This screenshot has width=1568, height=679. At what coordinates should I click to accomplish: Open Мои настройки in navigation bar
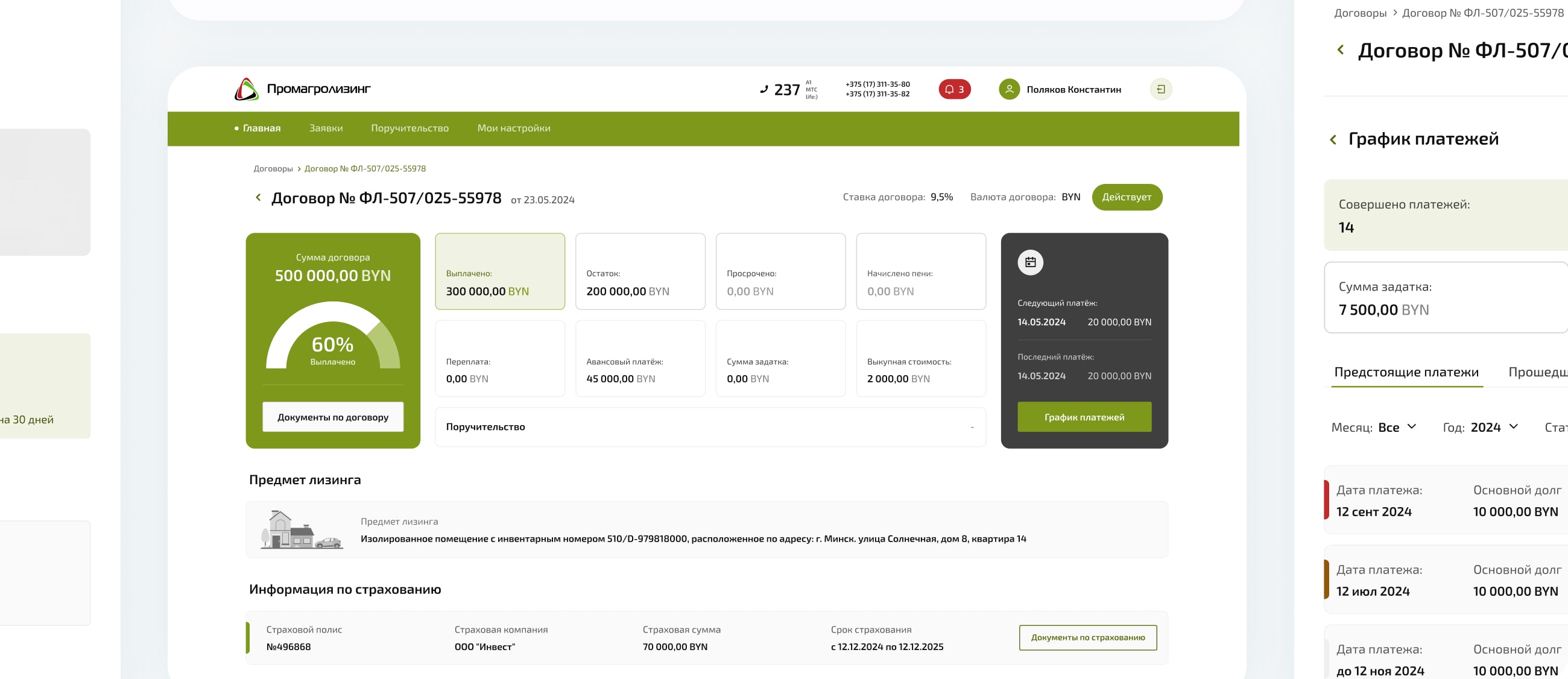[513, 128]
